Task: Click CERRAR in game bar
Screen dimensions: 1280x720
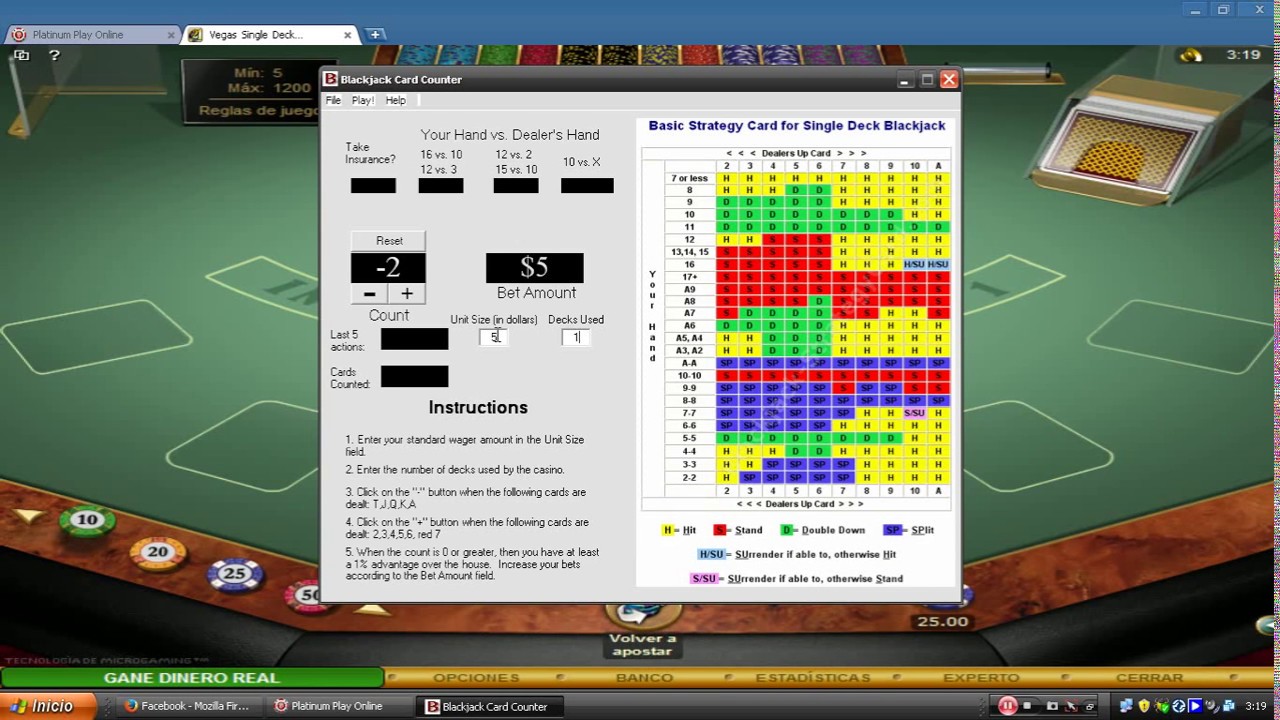Action: 1149,678
